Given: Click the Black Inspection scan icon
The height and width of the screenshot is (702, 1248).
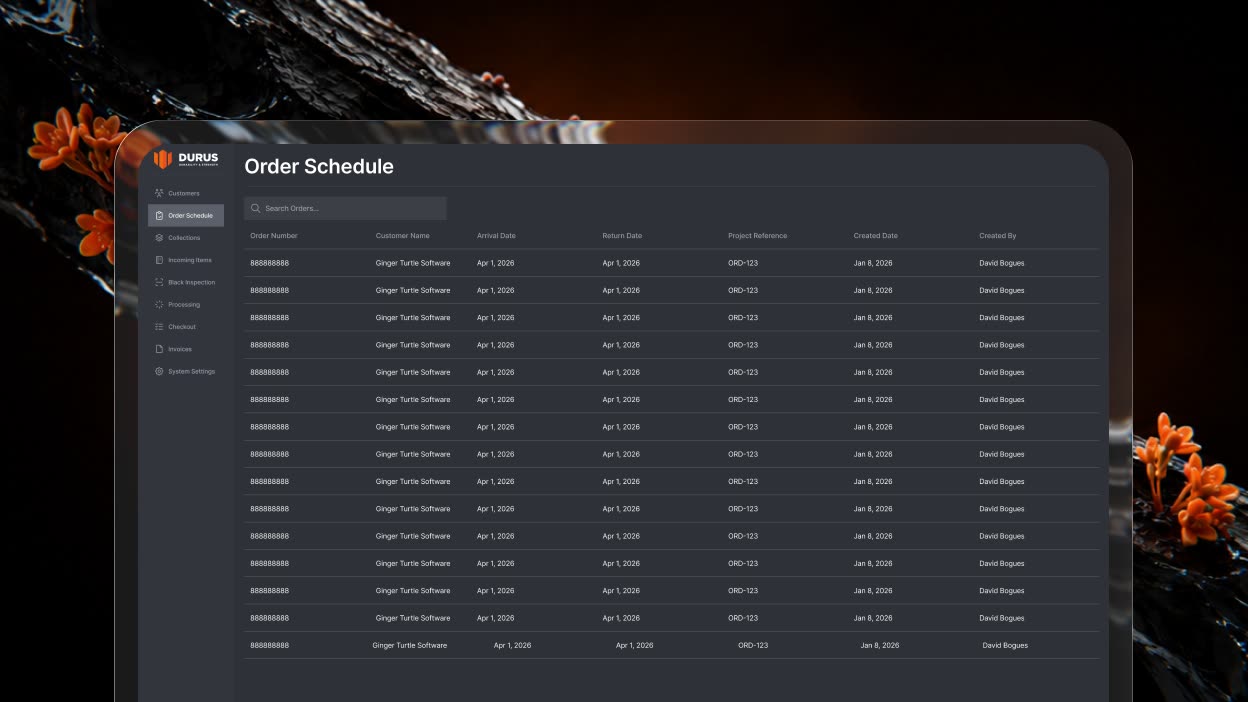Looking at the screenshot, I should point(159,282).
